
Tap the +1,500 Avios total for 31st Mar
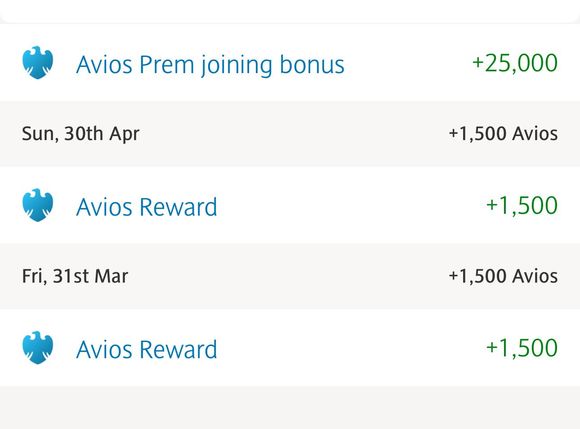(x=503, y=276)
